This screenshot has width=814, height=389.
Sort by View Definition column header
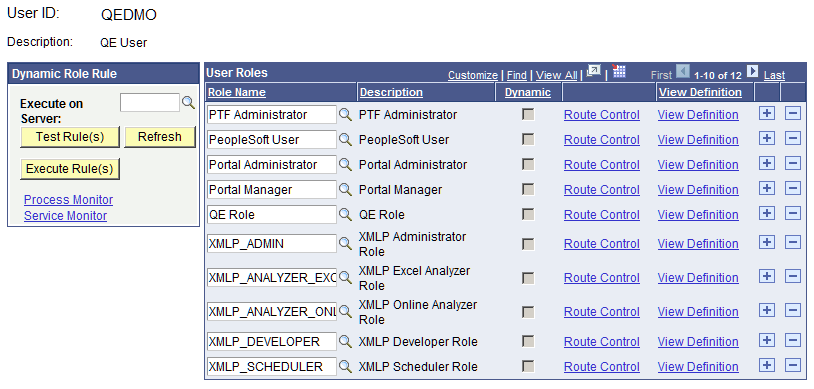pyautogui.click(x=700, y=92)
